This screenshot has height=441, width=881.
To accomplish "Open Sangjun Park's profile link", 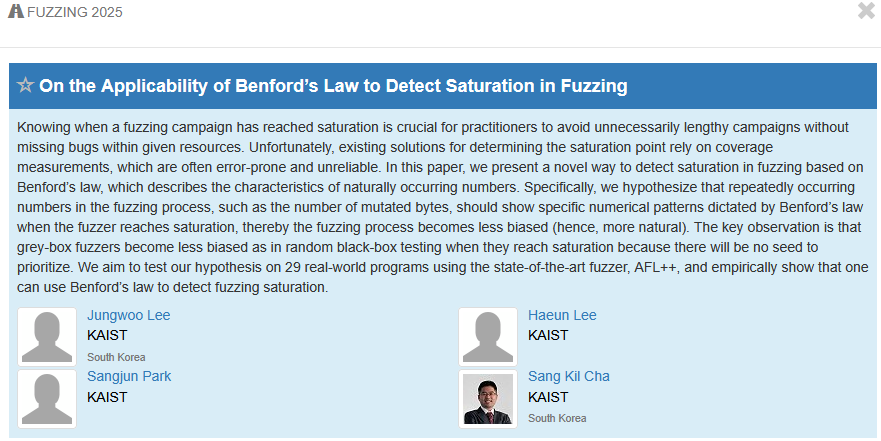I will pyautogui.click(x=129, y=376).
